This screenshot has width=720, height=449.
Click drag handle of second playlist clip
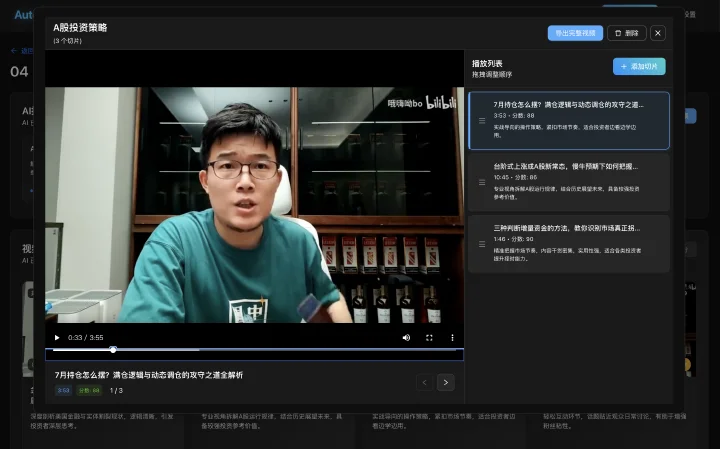point(482,182)
